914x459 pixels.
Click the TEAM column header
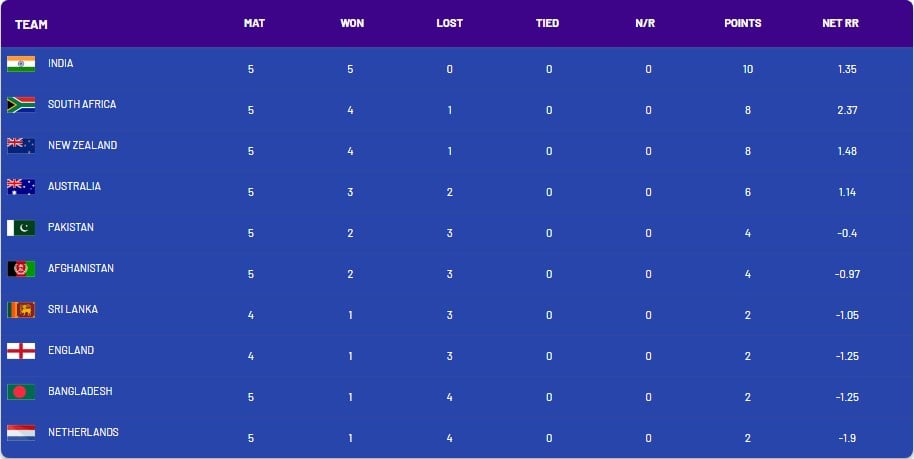click(31, 24)
